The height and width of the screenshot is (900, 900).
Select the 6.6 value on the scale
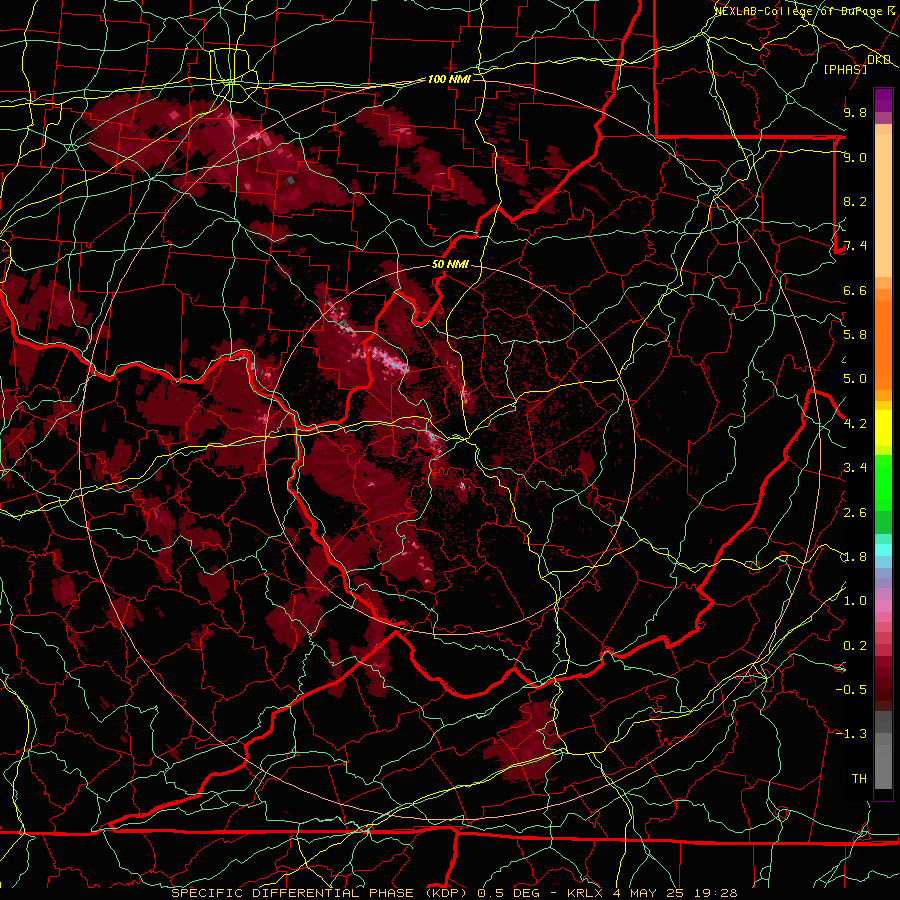[855, 290]
